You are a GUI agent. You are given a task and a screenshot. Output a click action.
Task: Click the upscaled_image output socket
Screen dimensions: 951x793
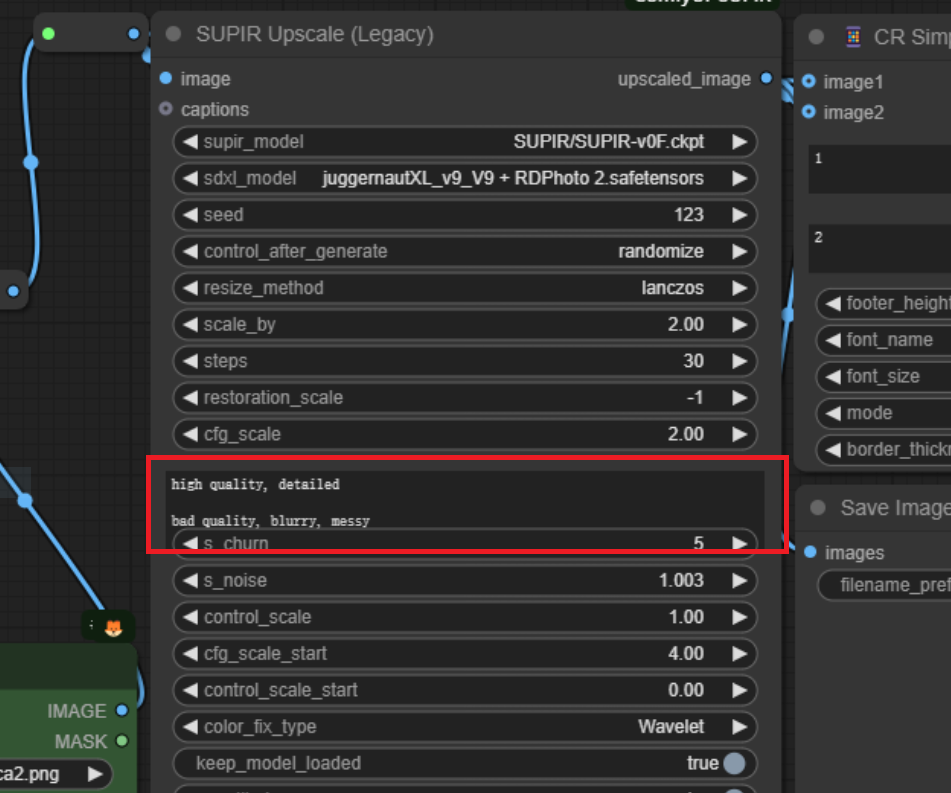point(766,78)
